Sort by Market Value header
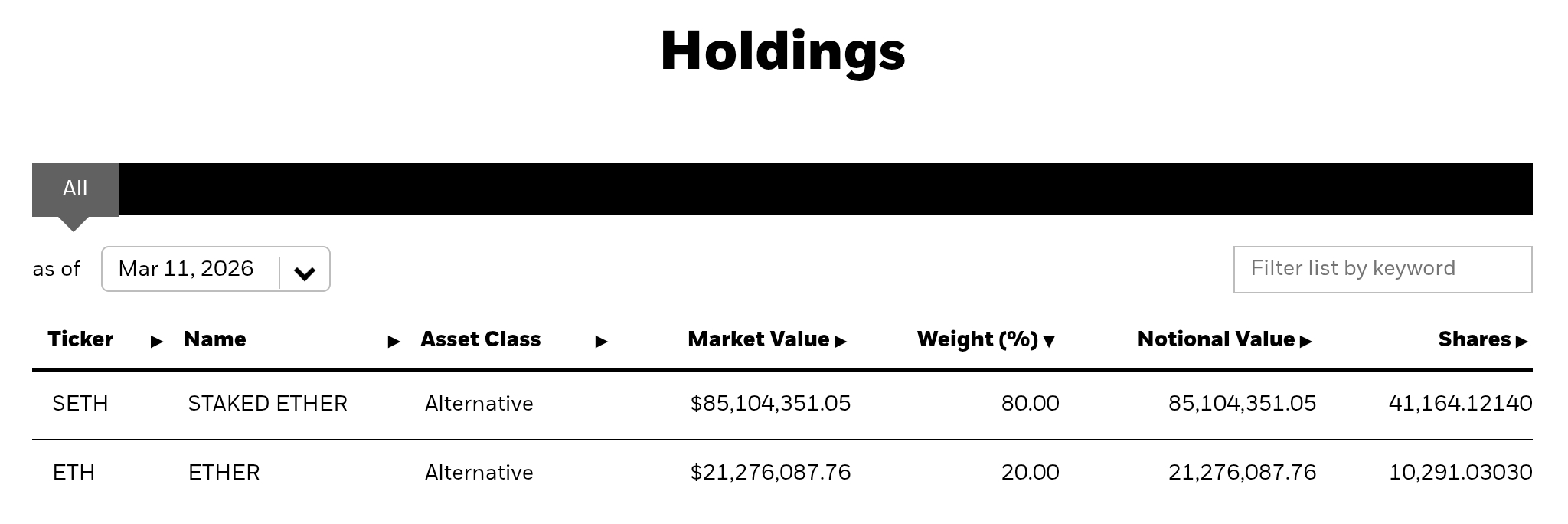The image size is (1568, 524). pos(758,339)
